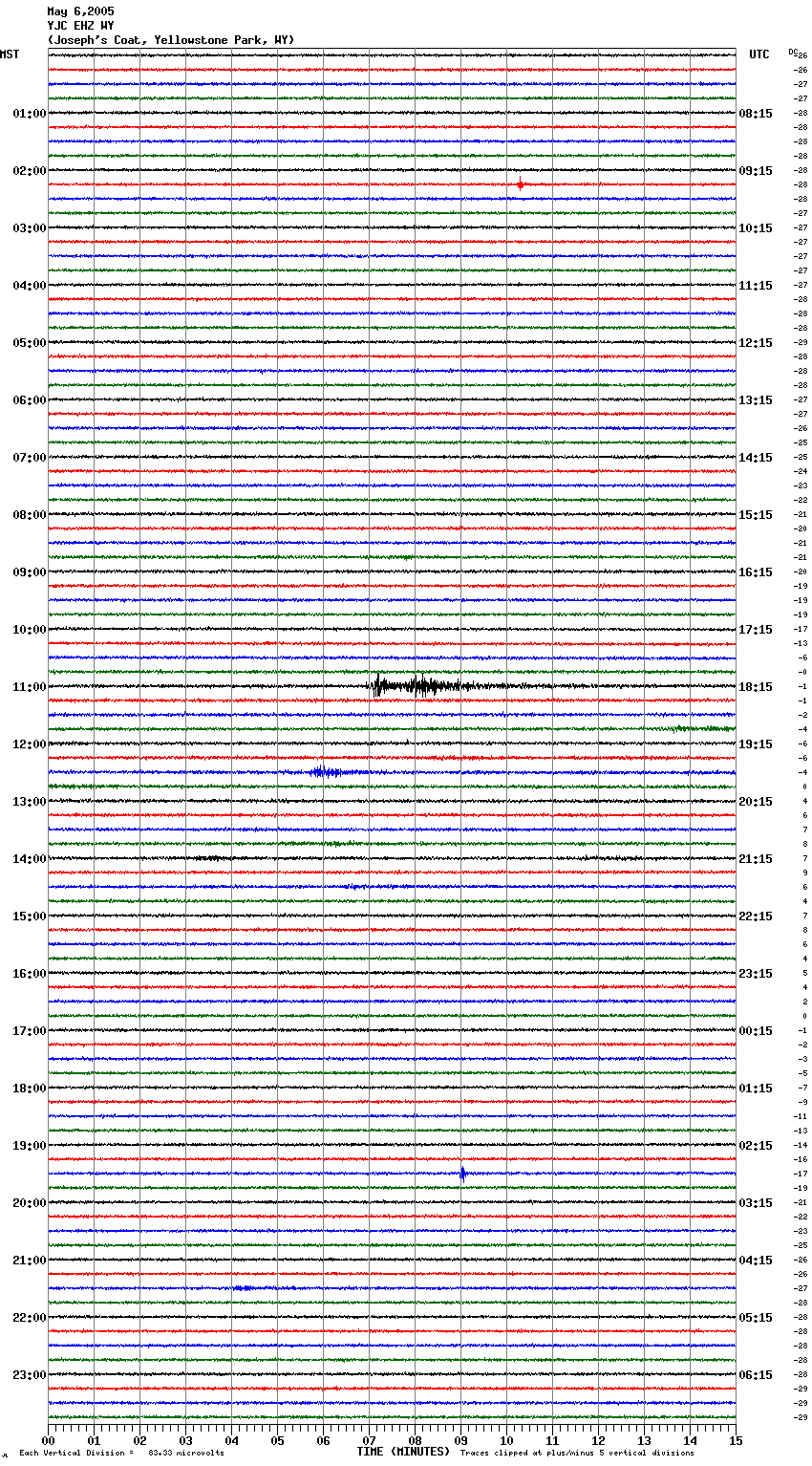Select the 09:00 MST time label
This screenshot has height=1466, width=812.
pos(30,572)
